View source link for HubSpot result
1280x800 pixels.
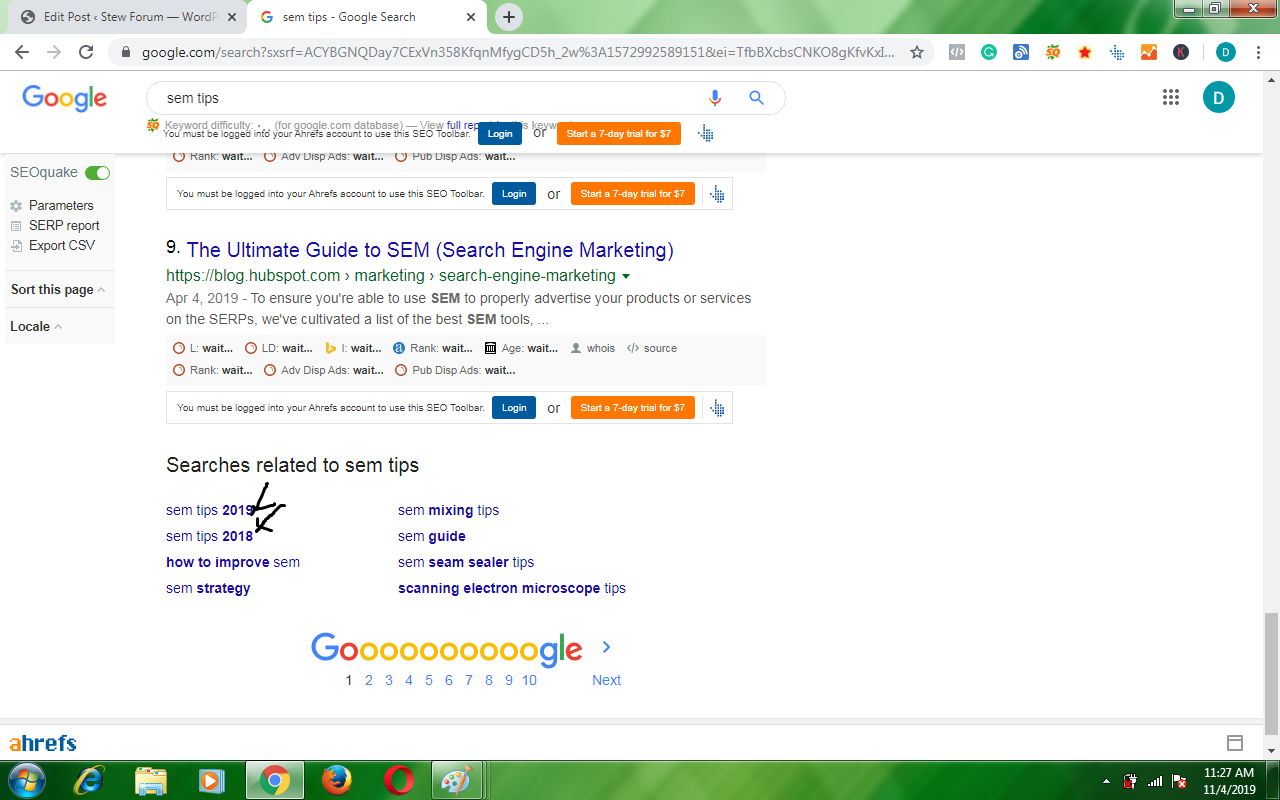click(x=652, y=348)
